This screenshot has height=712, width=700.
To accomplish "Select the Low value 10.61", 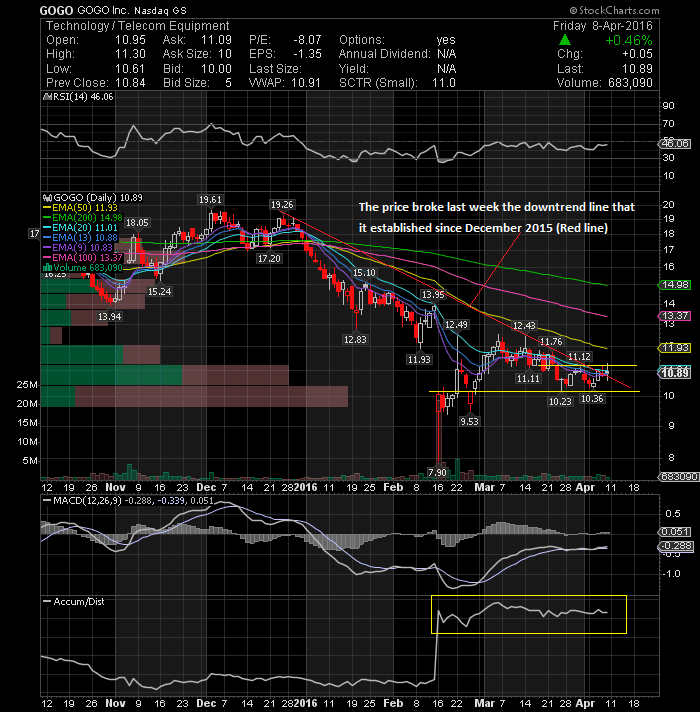I will (130, 69).
